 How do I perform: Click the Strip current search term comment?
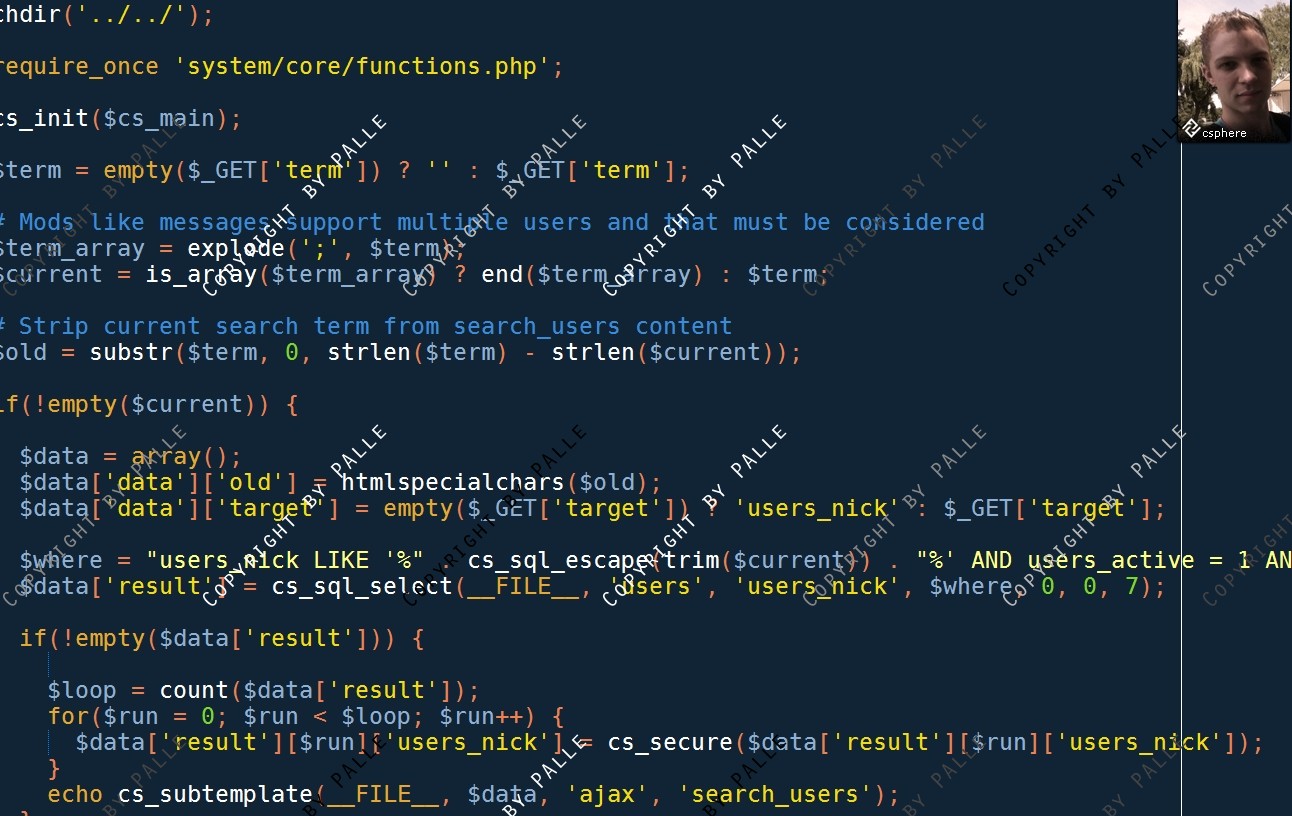pos(366,326)
